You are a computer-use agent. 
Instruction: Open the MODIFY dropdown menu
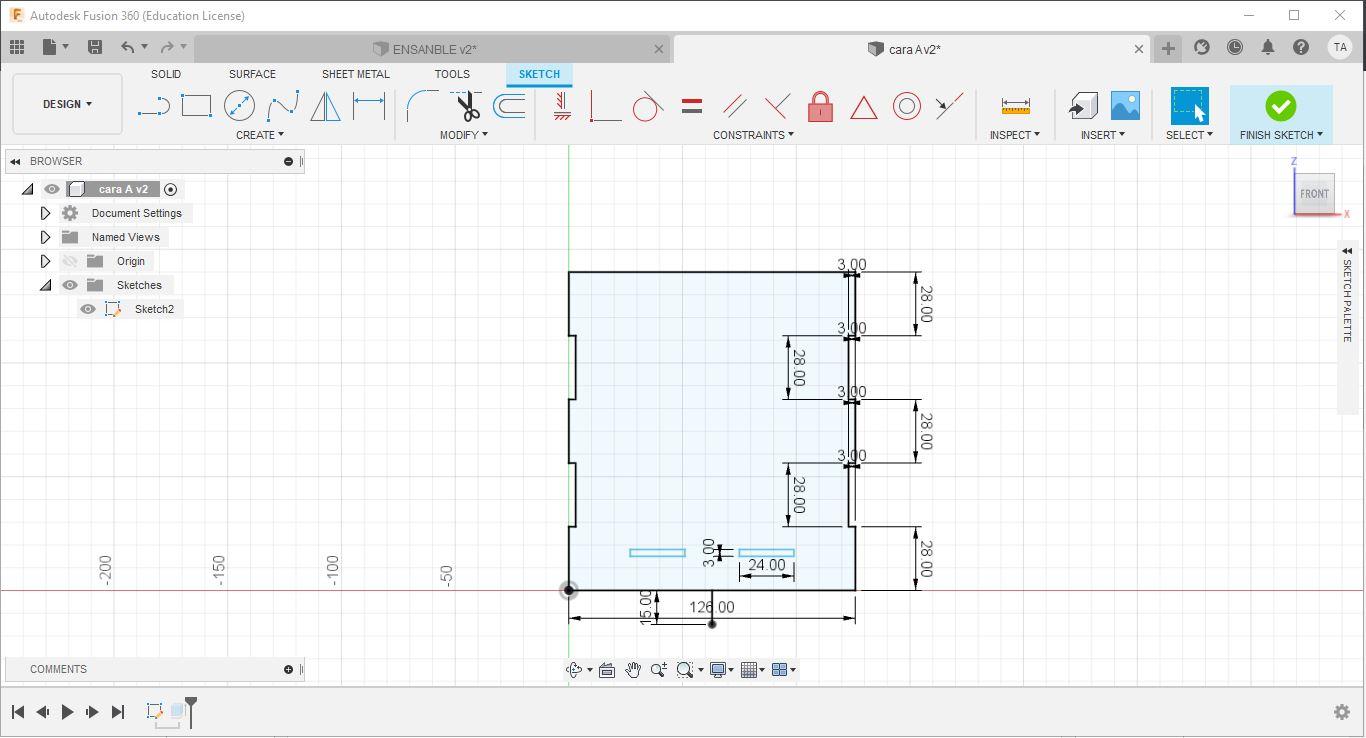(464, 135)
